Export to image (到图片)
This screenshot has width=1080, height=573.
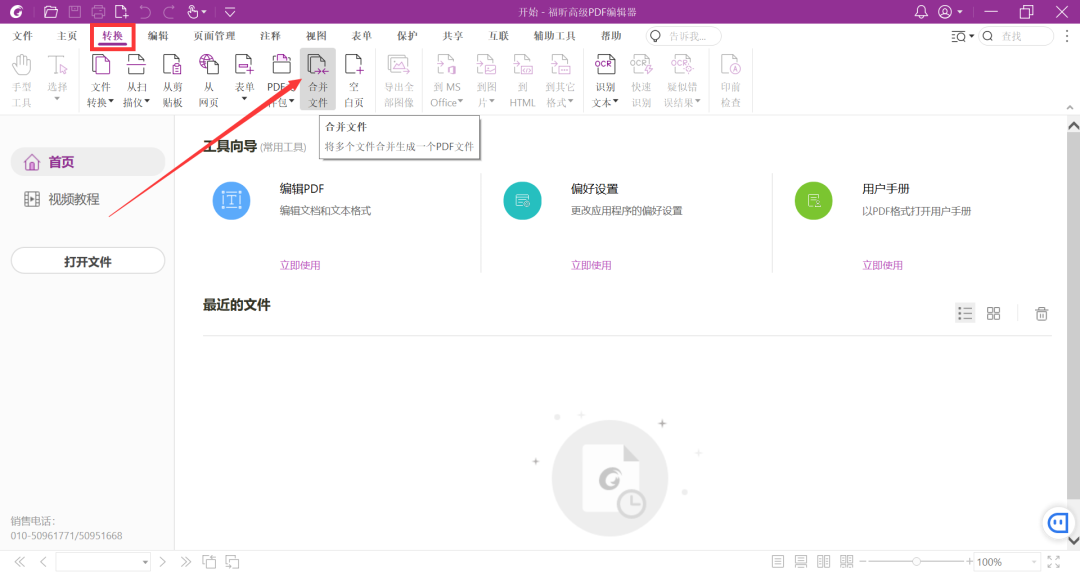point(486,81)
